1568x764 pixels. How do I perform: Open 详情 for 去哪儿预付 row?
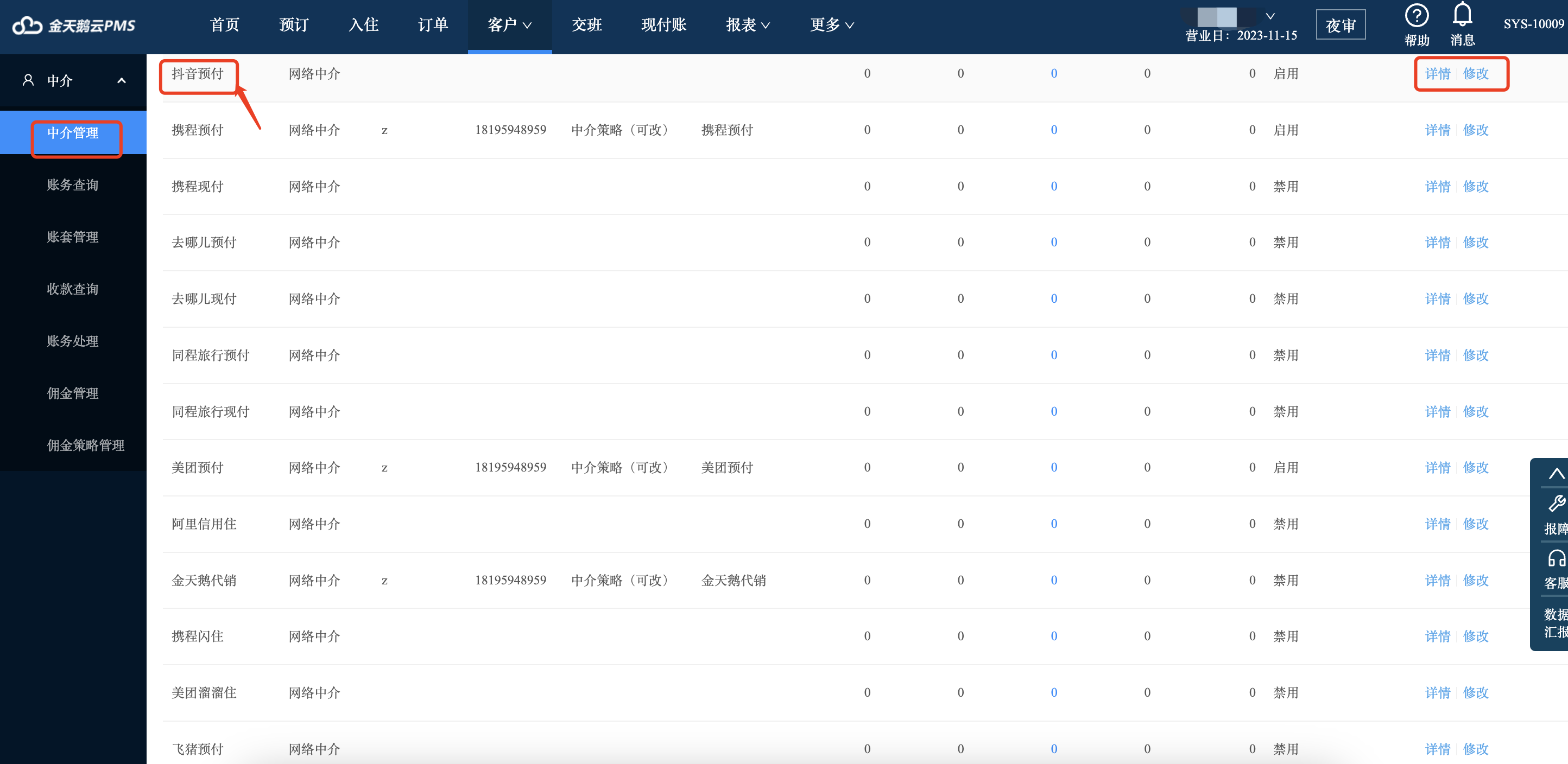pyautogui.click(x=1437, y=242)
